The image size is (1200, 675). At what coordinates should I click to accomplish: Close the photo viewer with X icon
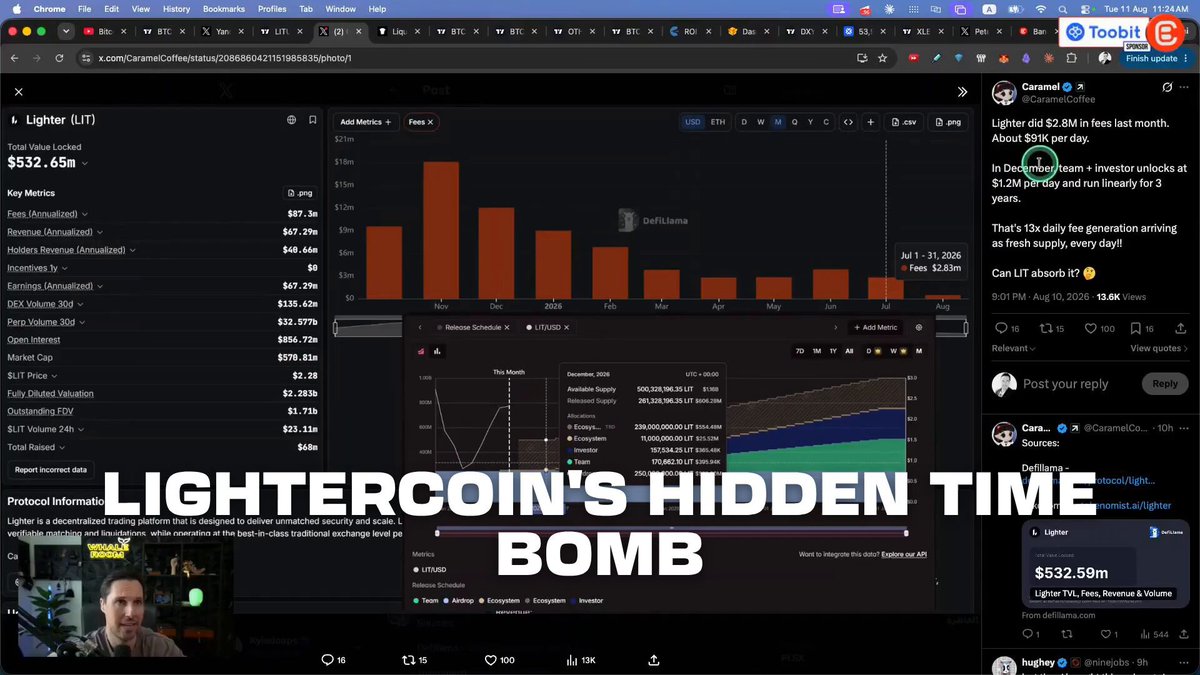18,91
